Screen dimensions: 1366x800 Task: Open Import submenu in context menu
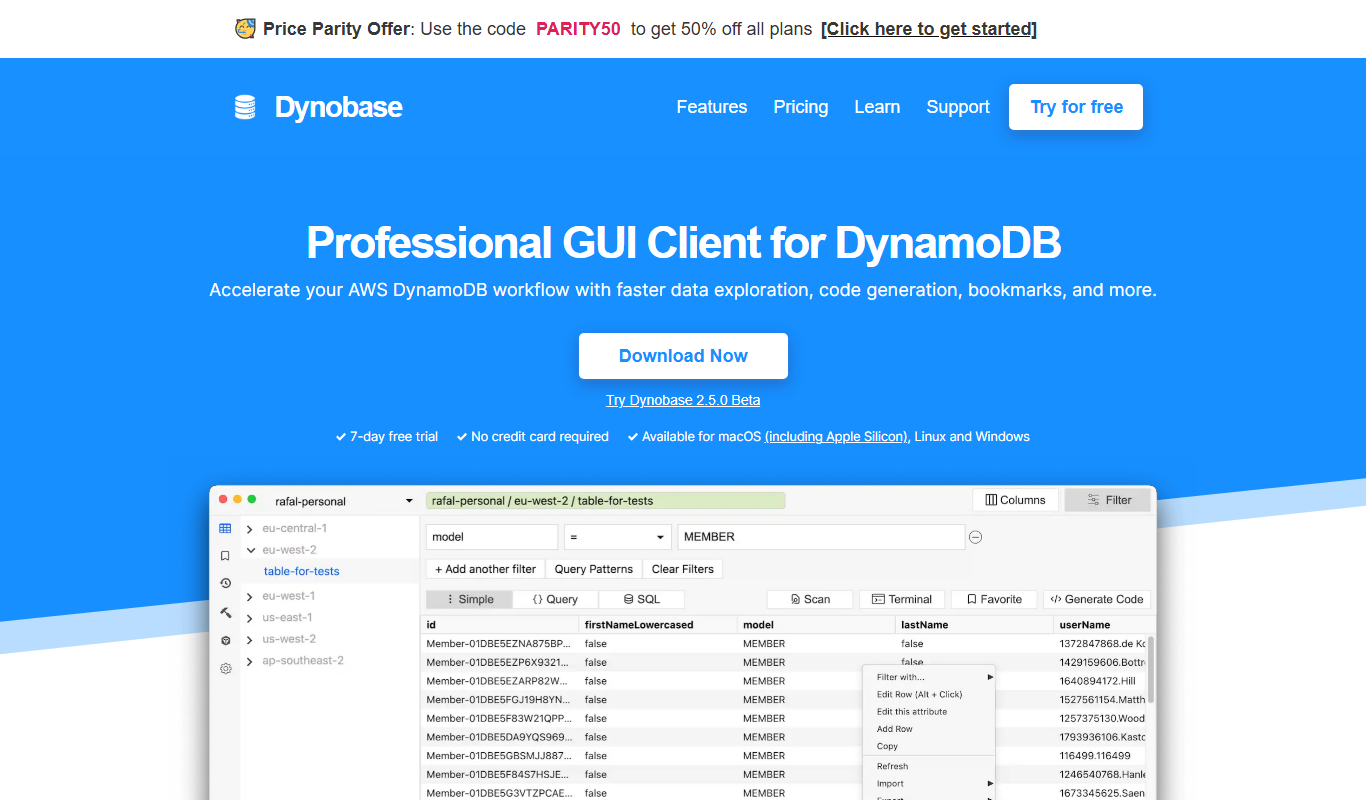929,784
